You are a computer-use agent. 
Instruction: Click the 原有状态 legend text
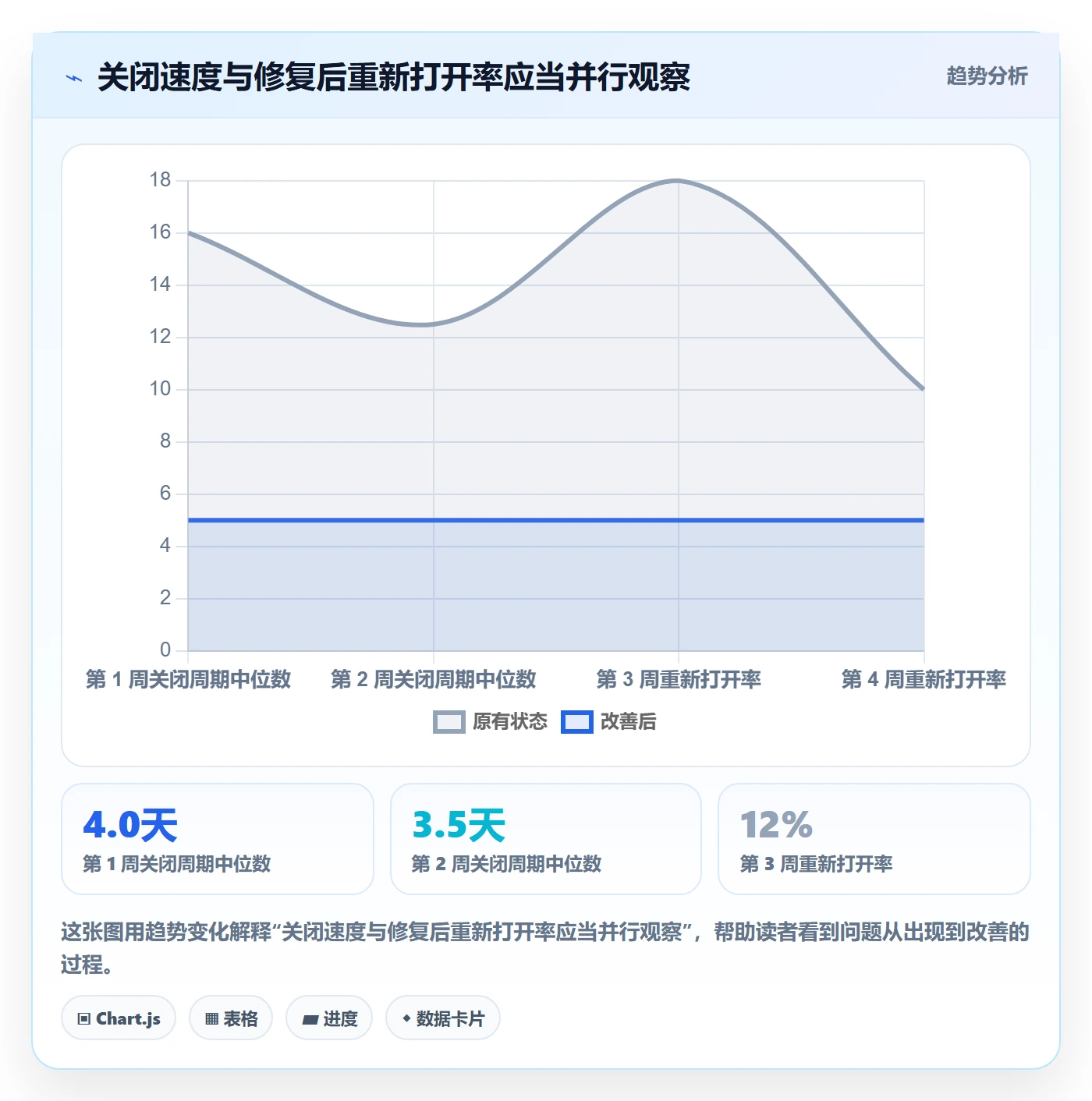tap(510, 722)
